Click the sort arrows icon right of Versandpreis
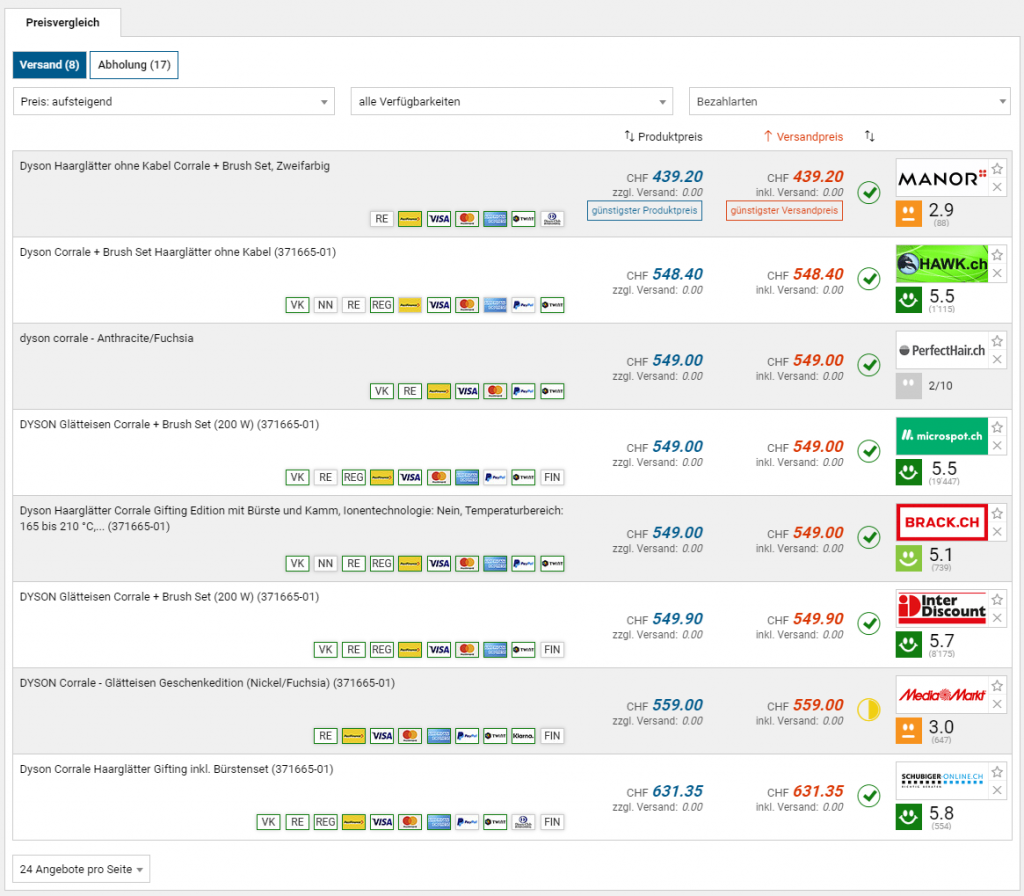 (x=870, y=136)
